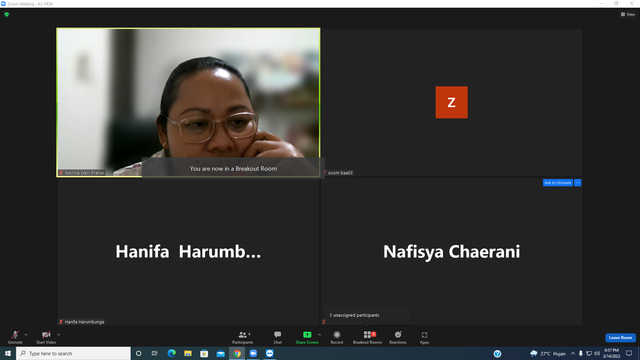Click the green encryption shield icon
Viewport: 640px width, 360px height.
(x=7, y=14)
